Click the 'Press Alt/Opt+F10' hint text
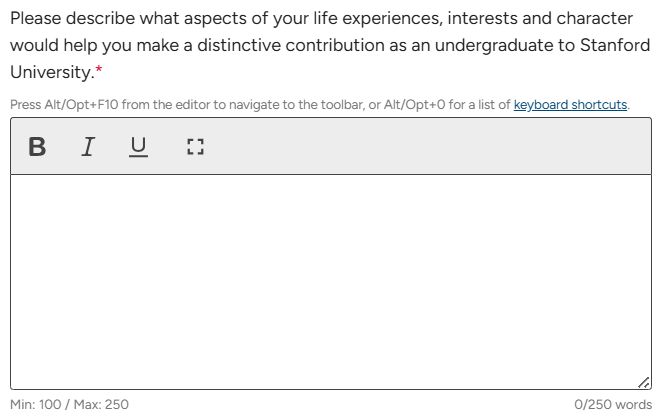Viewport: 667px width, 420px height. [60, 106]
